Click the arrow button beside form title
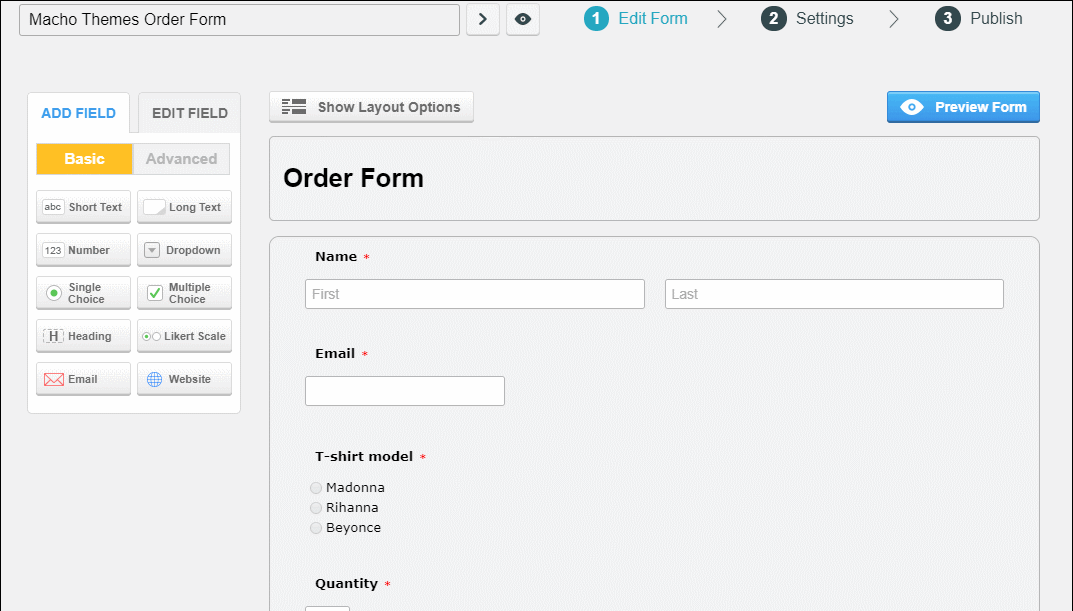 click(x=482, y=19)
